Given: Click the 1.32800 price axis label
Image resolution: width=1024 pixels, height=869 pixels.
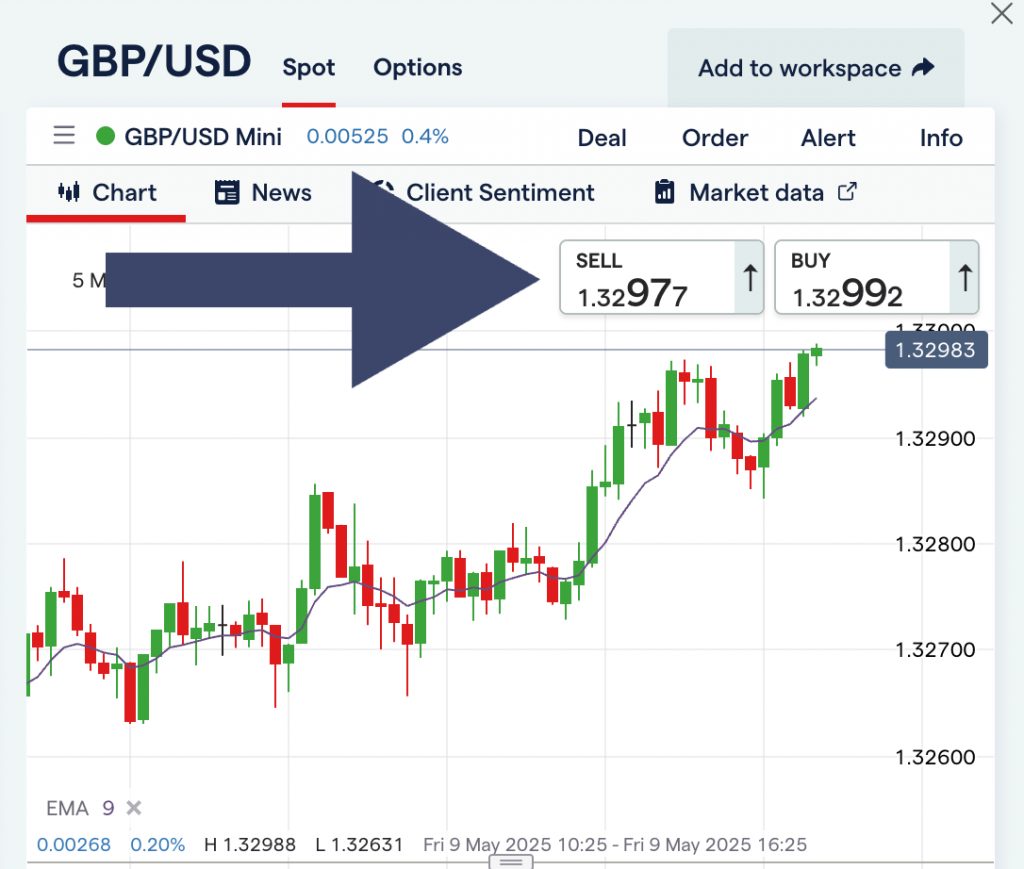Looking at the screenshot, I should tap(935, 544).
